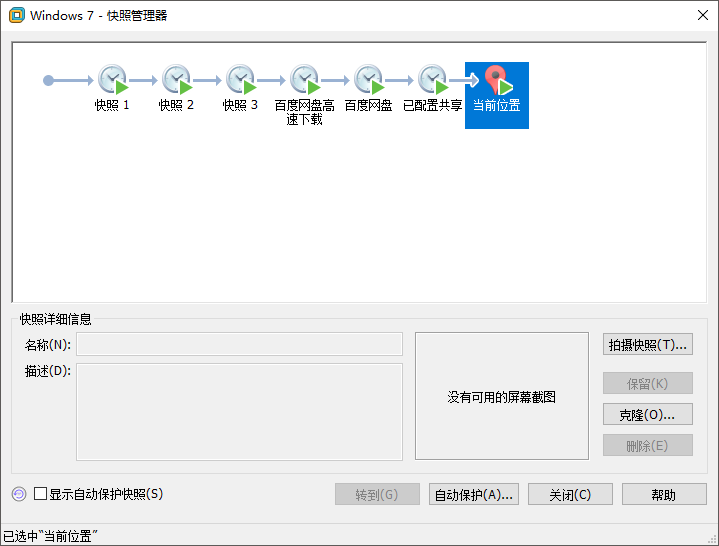Click the 拍摄快照(T)... button
The image size is (719, 546).
[647, 344]
